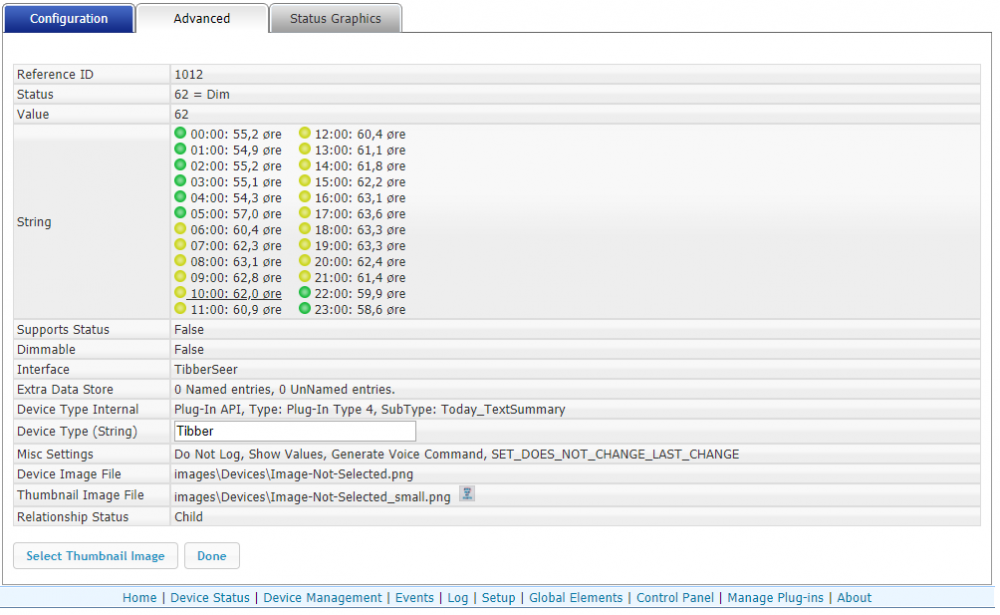Navigate to Events in the footer
Image resolution: width=1000 pixels, height=615 pixels.
tap(414, 598)
